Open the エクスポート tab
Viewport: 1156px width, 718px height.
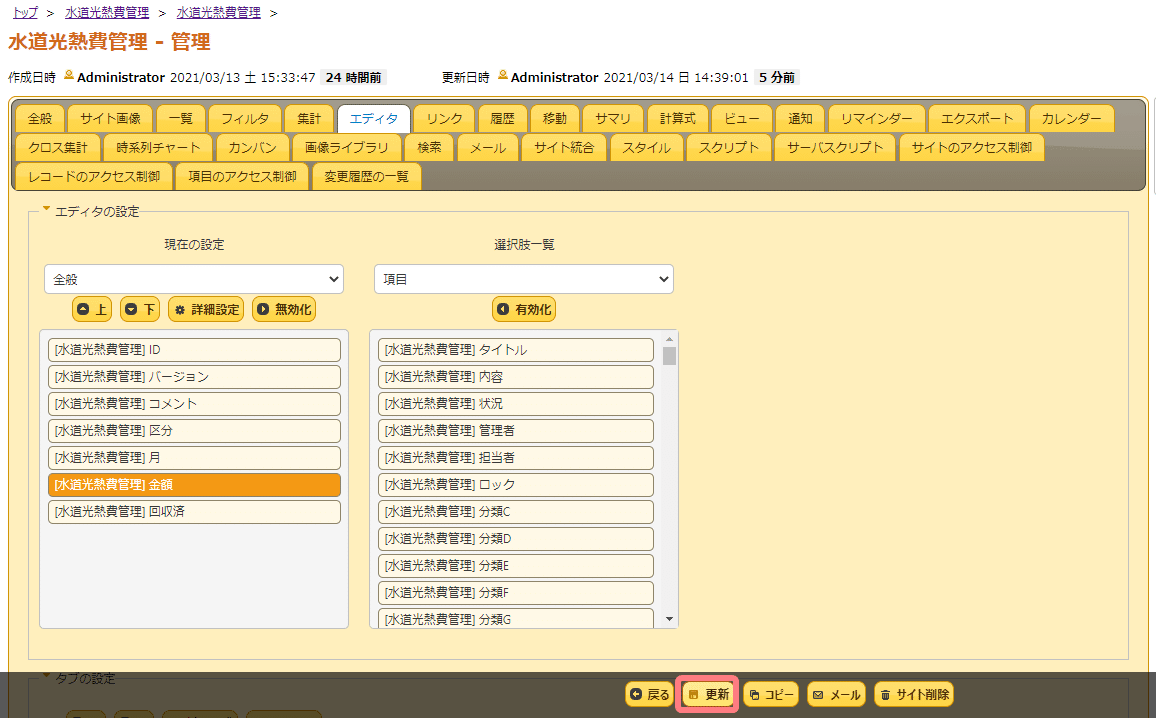(x=977, y=119)
